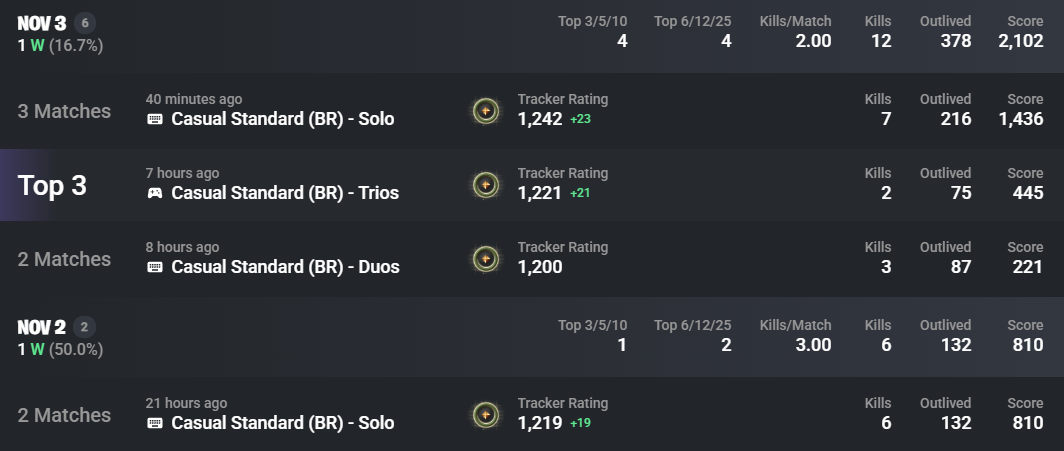1064x451 pixels.
Task: Click the rating badge icon next to 1,200
Action: tap(486, 259)
